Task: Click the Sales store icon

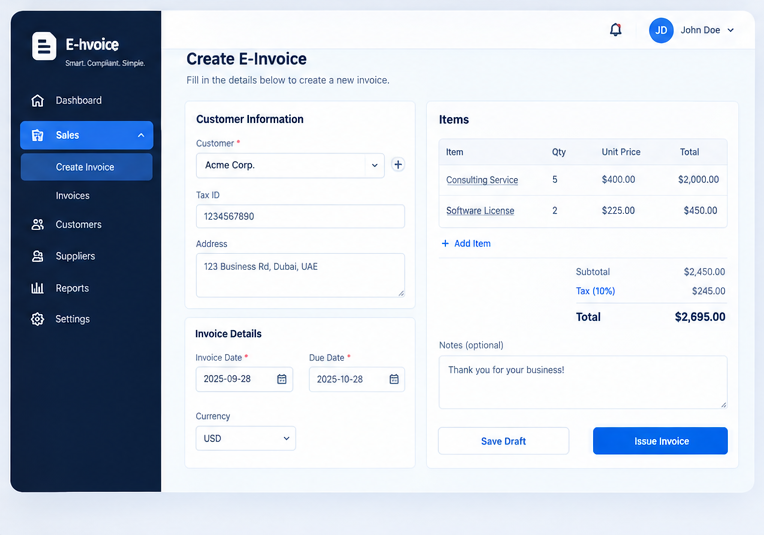Action: click(38, 135)
